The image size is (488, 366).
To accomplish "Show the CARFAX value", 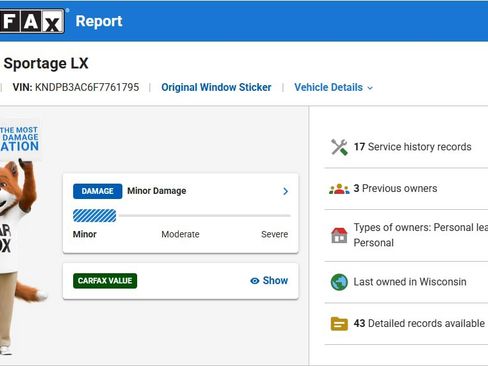I will [x=269, y=281].
